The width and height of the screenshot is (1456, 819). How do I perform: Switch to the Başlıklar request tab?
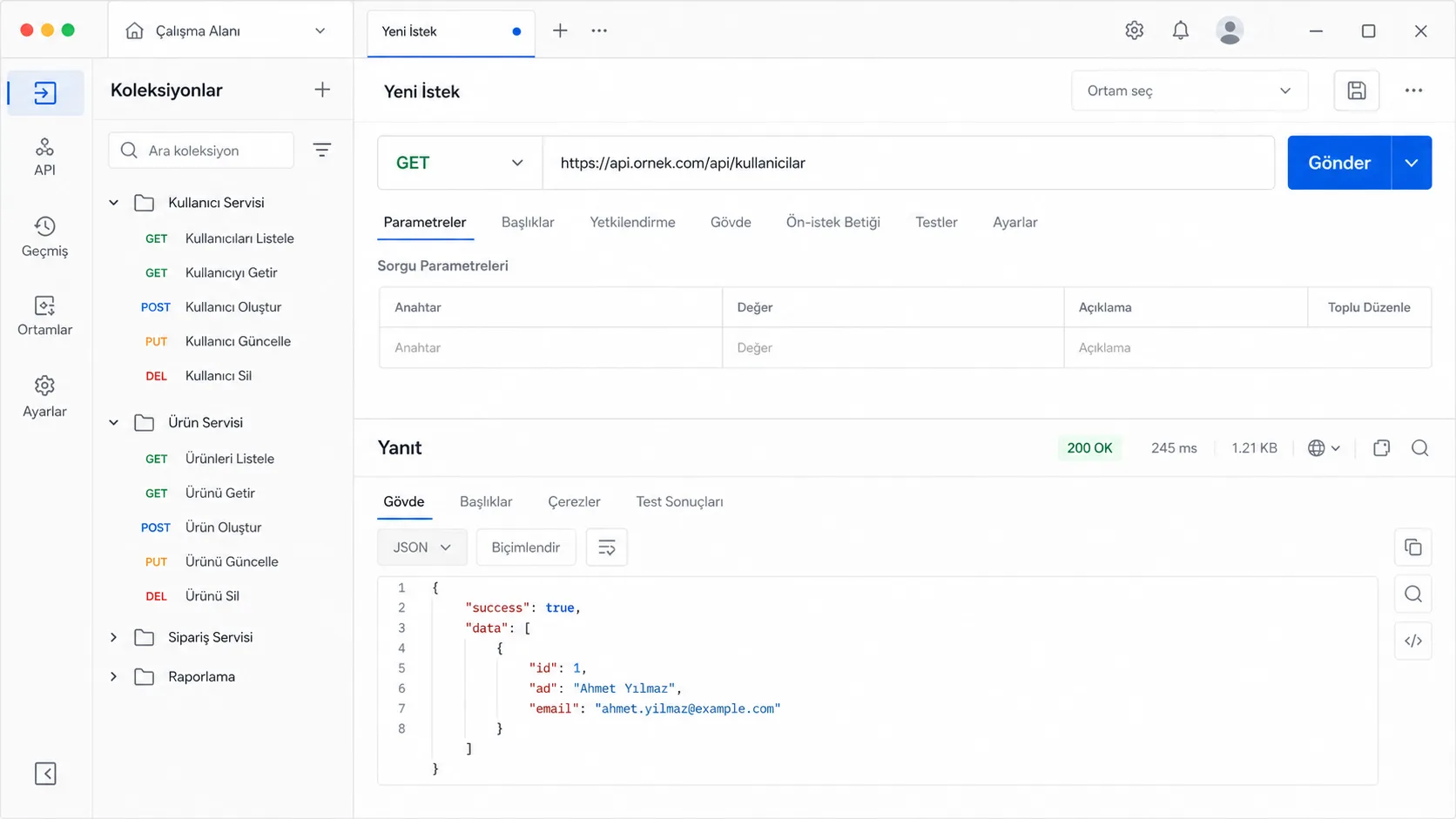[528, 222]
